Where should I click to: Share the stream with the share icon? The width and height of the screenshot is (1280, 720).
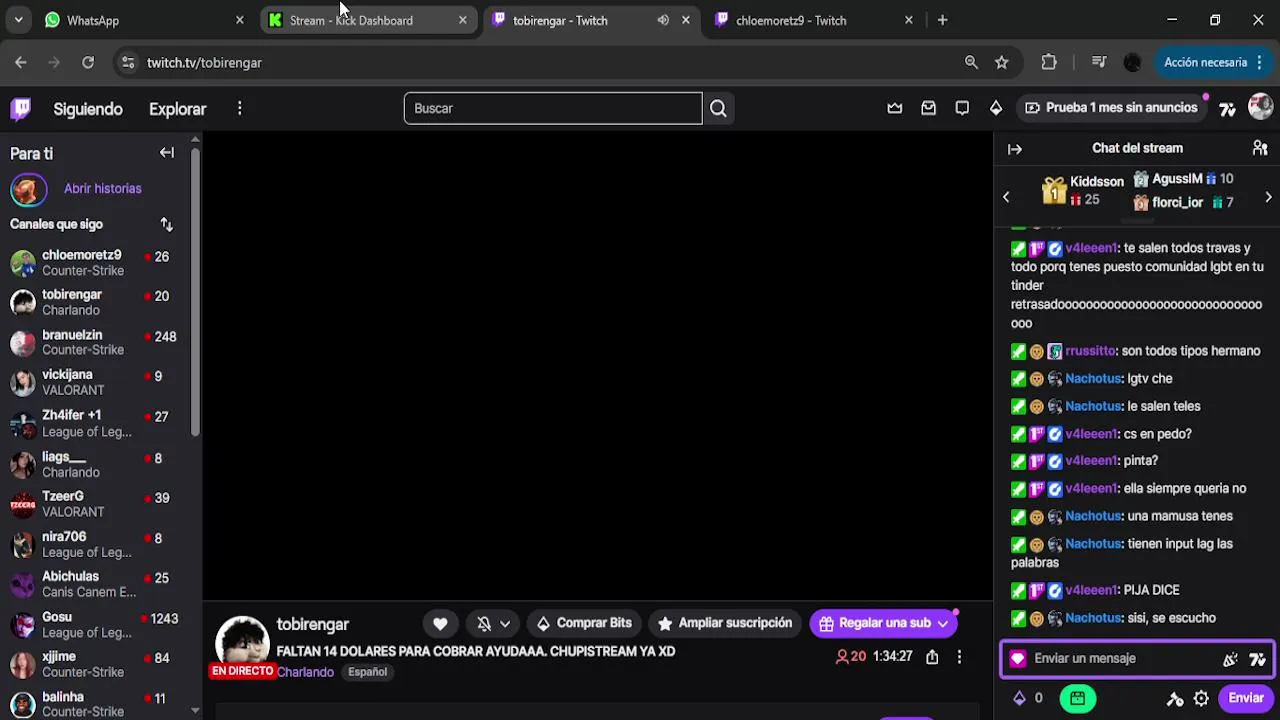click(932, 657)
